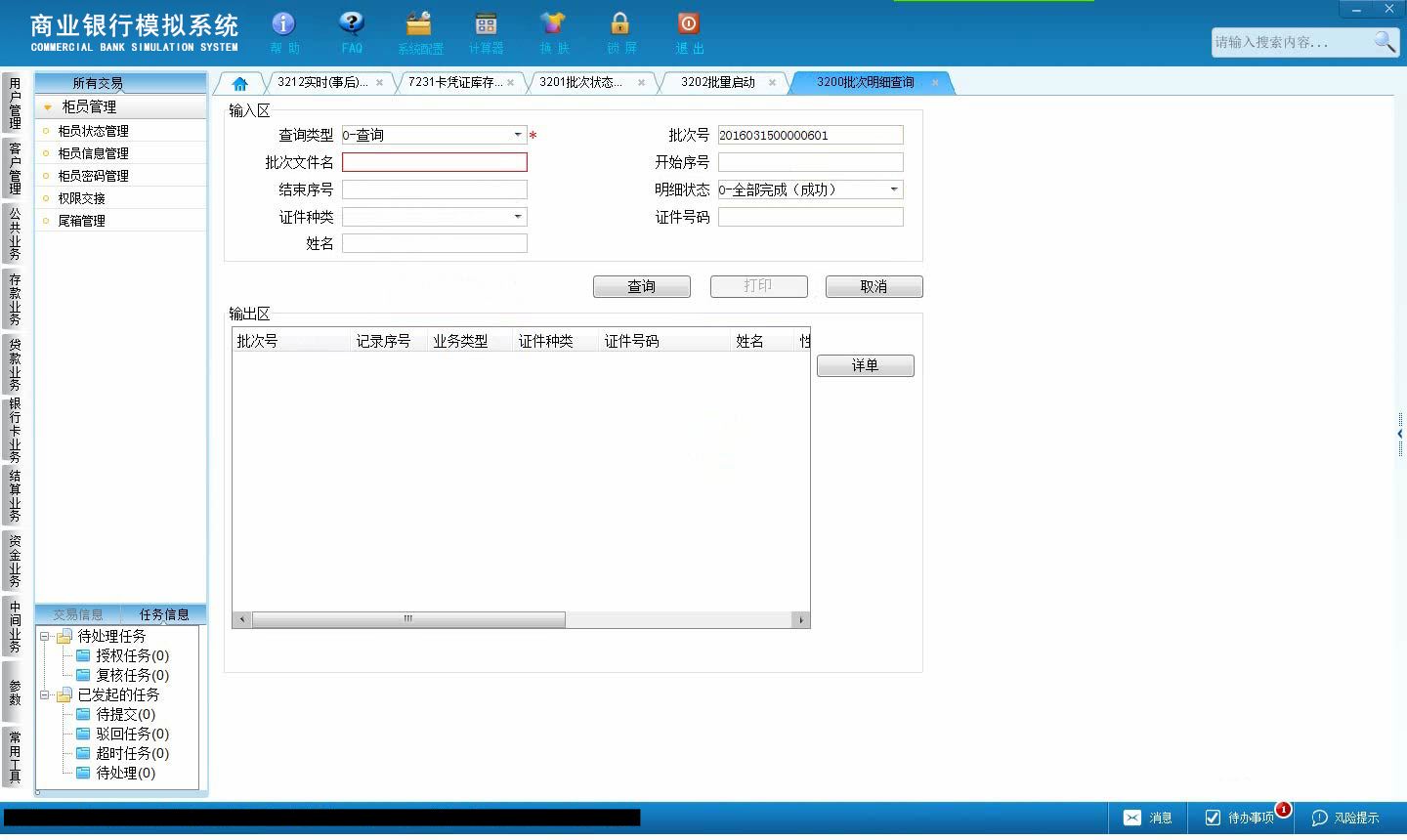Collapse the 柜员管理 menu group
Viewport: 1407px width, 840px height.
tap(47, 107)
